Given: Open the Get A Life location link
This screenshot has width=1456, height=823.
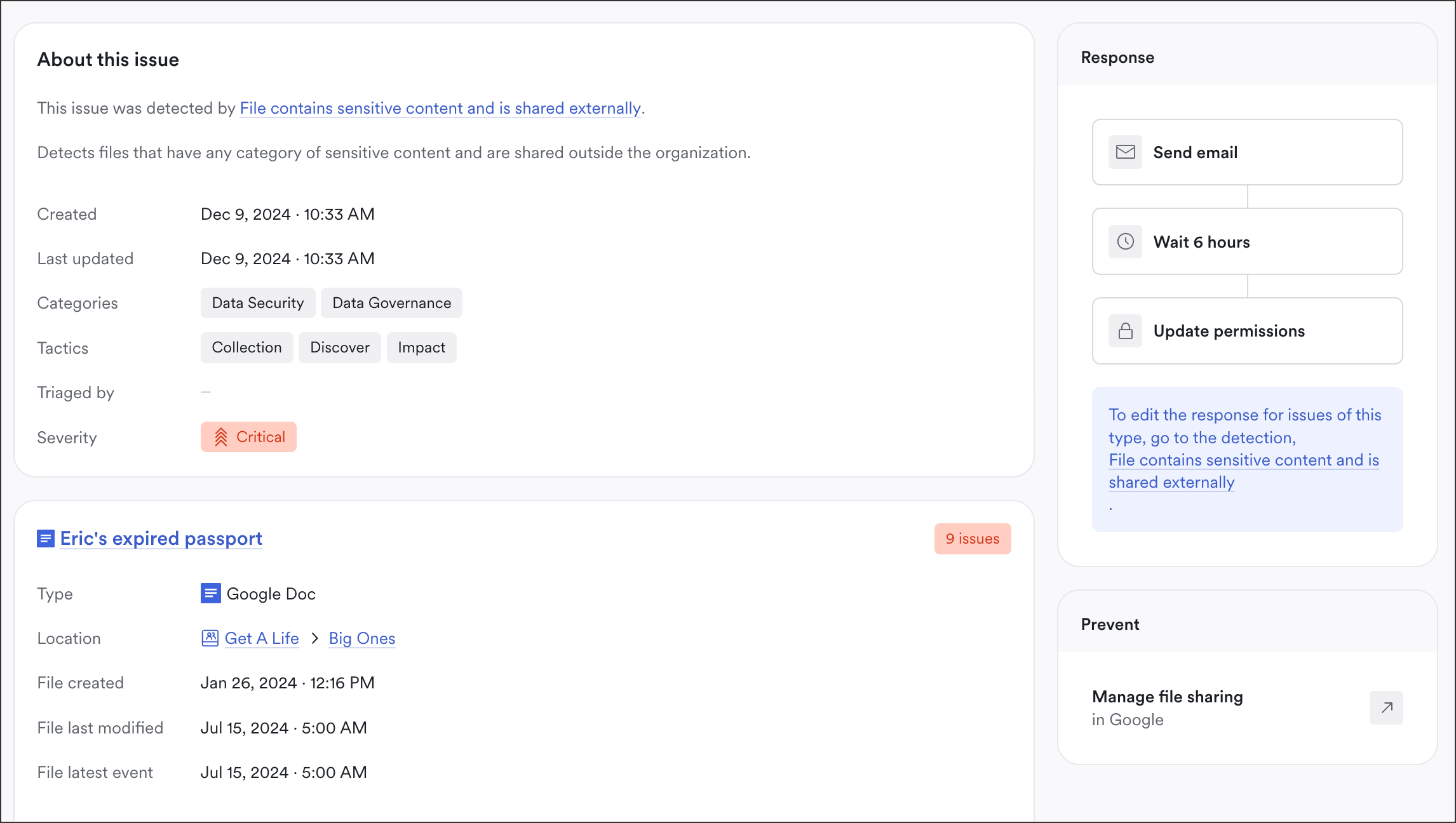Looking at the screenshot, I should pyautogui.click(x=262, y=638).
